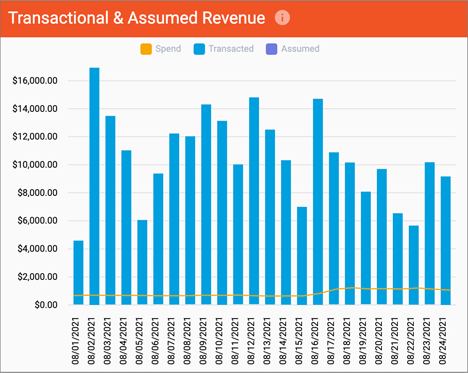Viewport: 468px width, 373px height.
Task: Select the 08/04/2021 transacted bar
Action: coord(126,227)
